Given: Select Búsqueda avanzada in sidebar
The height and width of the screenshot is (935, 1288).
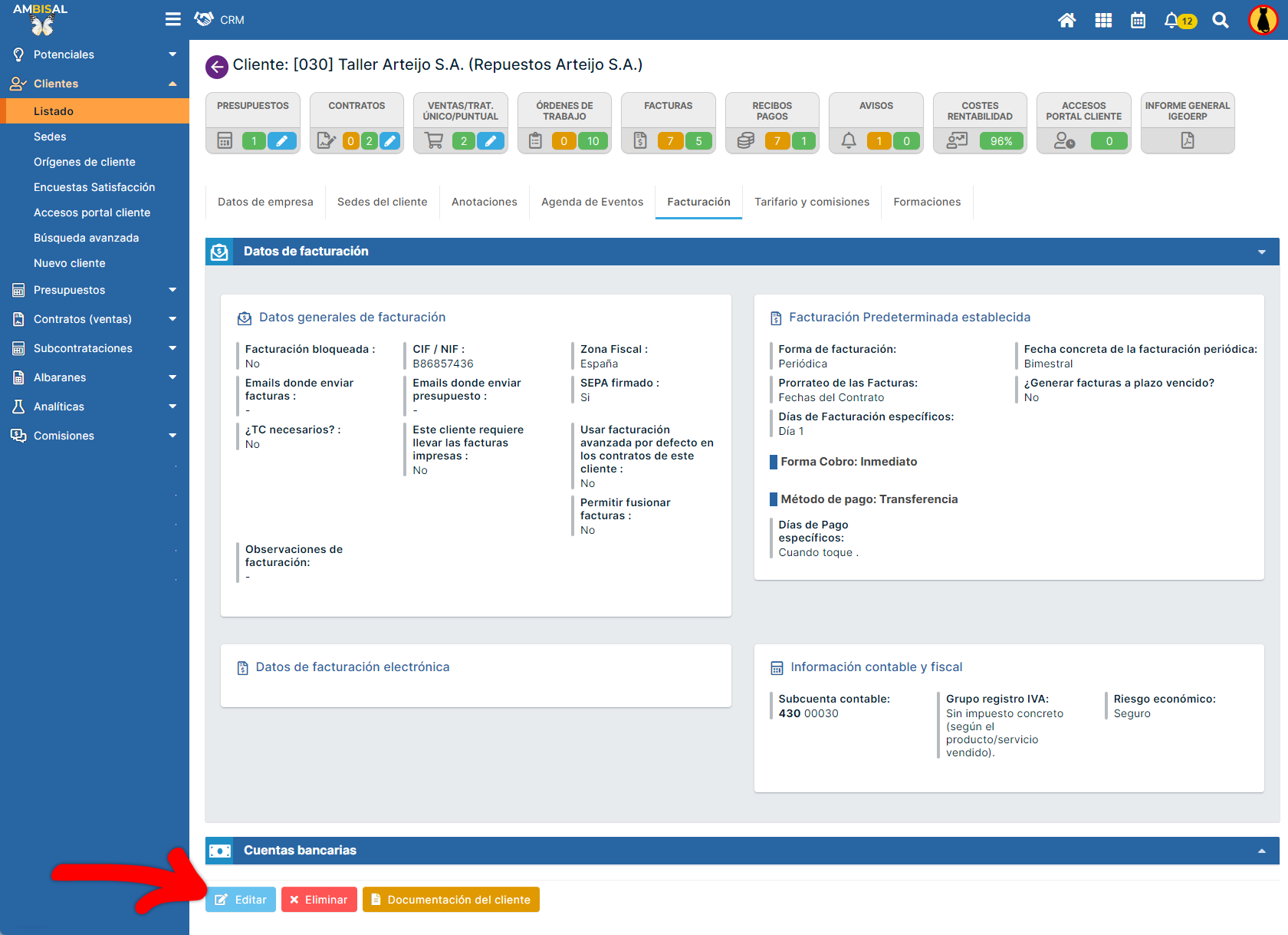Looking at the screenshot, I should tap(86, 238).
